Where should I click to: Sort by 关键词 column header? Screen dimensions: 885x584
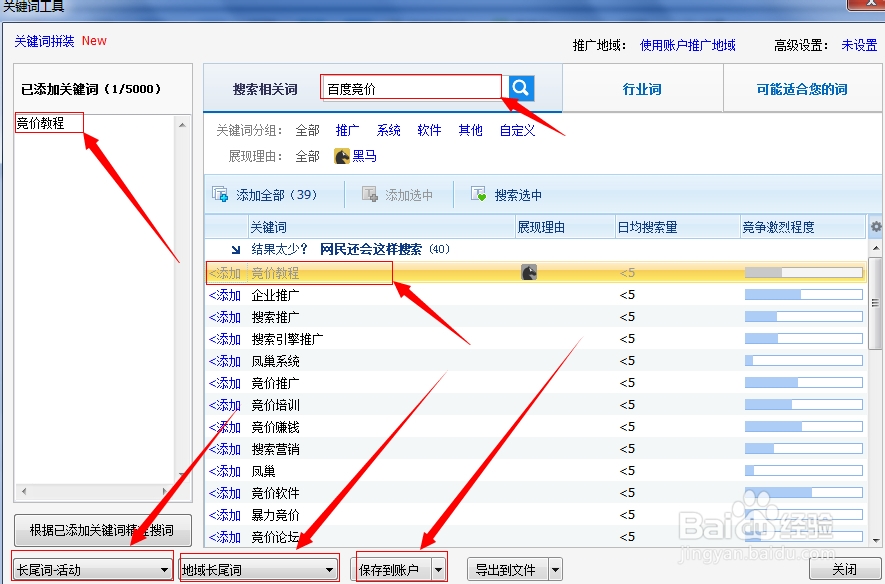[x=382, y=227]
